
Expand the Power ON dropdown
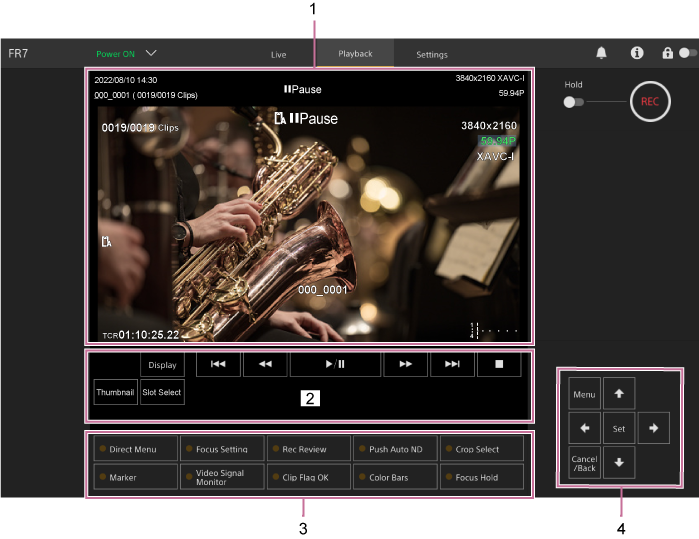[151, 53]
